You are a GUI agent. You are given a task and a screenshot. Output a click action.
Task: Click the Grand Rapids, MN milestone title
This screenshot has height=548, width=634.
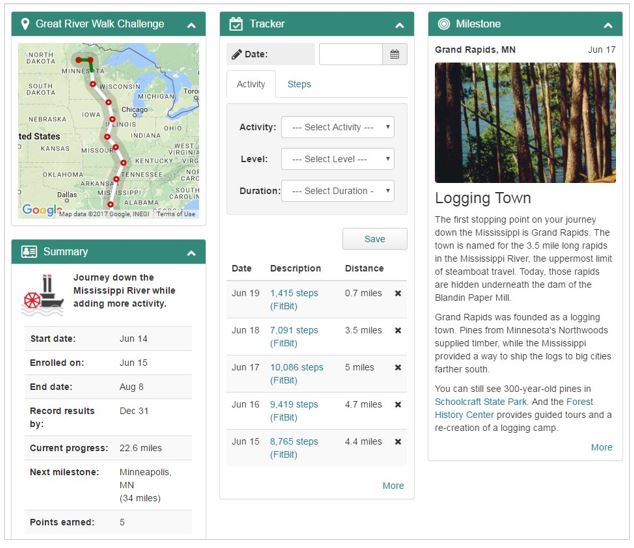pos(475,50)
